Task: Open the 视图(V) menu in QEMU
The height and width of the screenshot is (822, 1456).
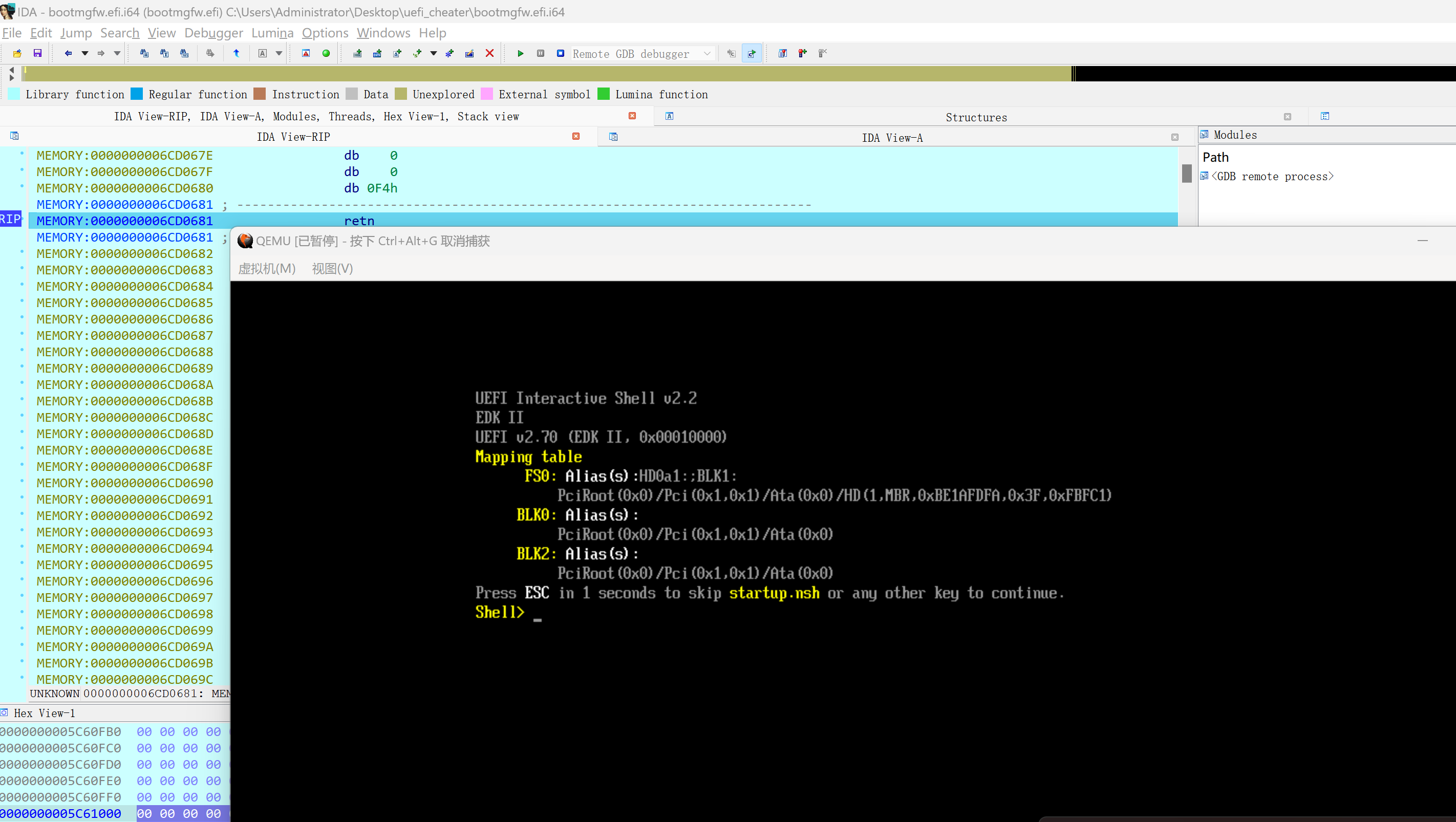Action: pos(332,268)
